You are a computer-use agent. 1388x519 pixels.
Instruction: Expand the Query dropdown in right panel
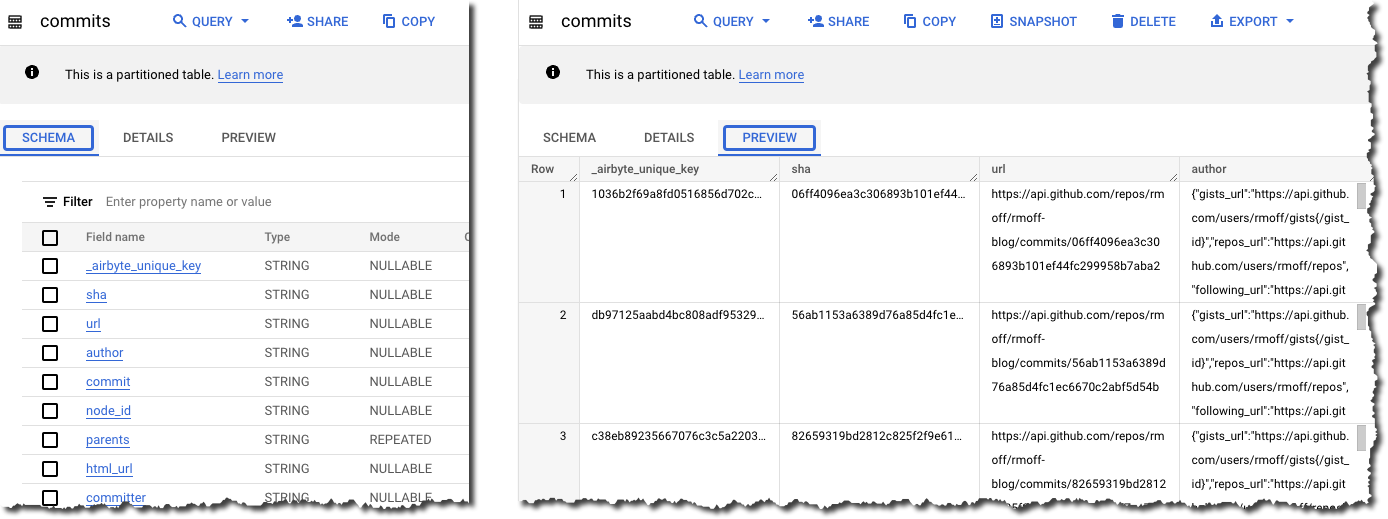[766, 21]
